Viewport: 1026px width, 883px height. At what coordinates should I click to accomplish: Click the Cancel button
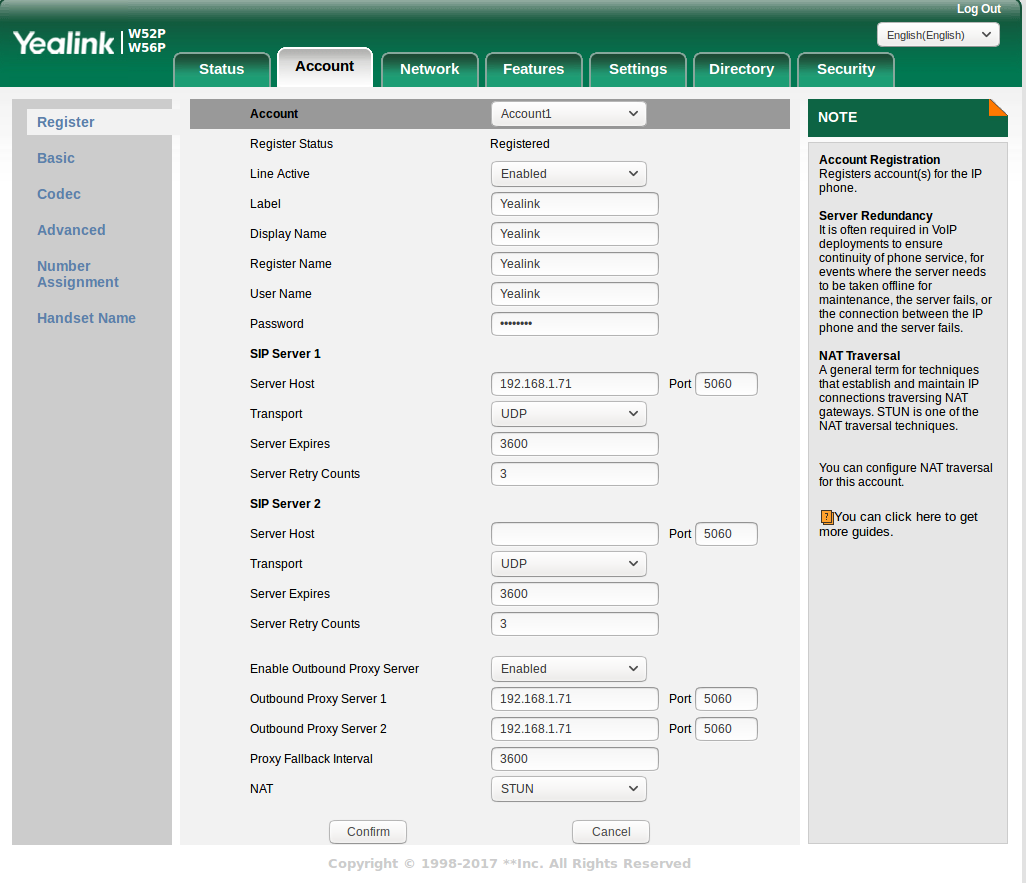pos(610,832)
